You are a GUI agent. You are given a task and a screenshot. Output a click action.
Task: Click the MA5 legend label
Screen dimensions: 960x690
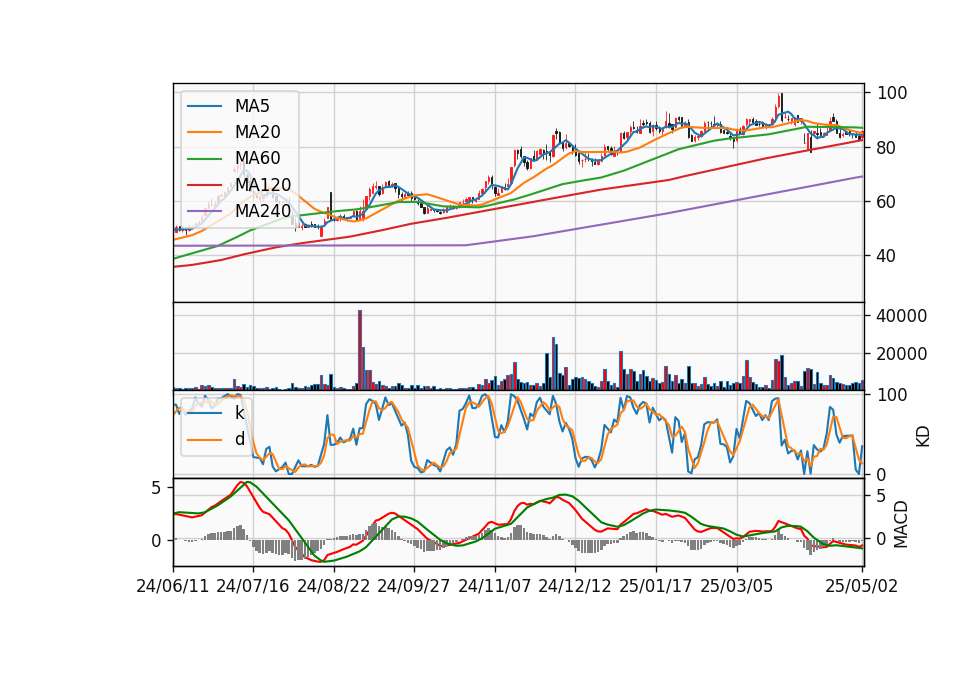point(252,106)
